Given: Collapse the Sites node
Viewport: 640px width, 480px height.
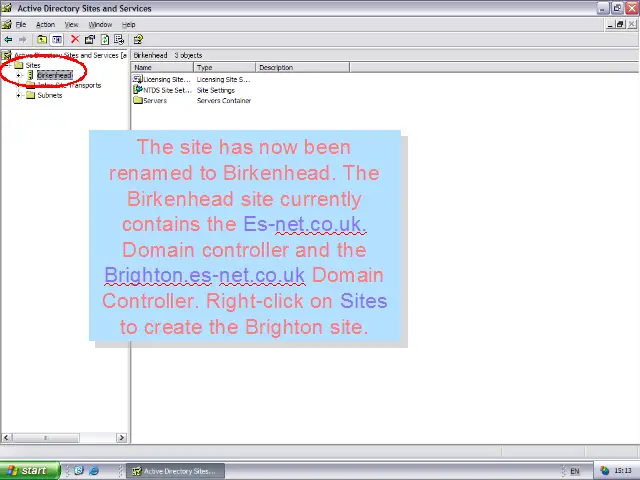Looking at the screenshot, I should click(x=7, y=65).
